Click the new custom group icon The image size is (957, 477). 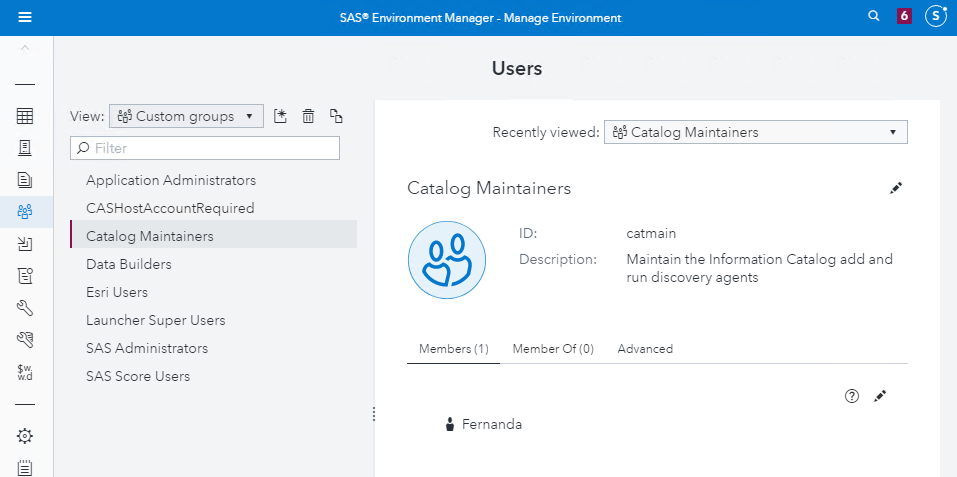[x=280, y=117]
